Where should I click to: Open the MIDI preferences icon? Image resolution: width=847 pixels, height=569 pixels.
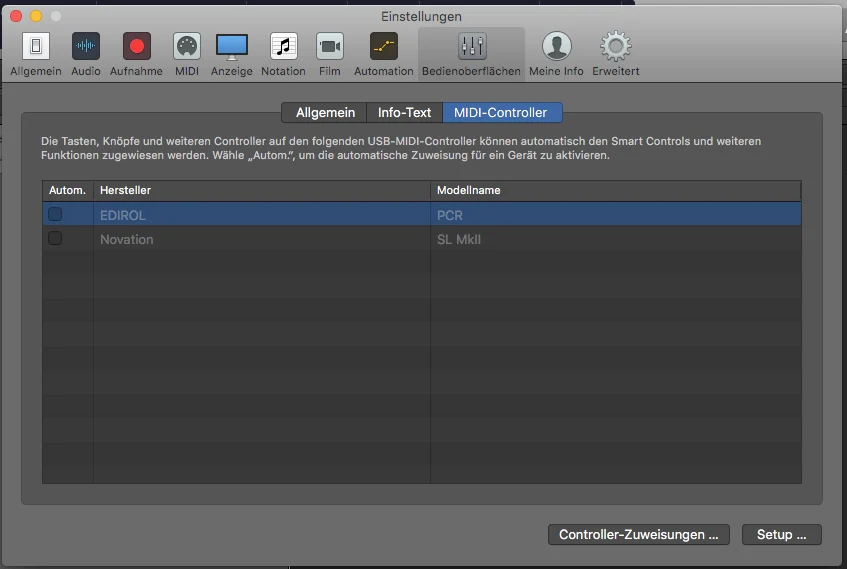tap(187, 46)
